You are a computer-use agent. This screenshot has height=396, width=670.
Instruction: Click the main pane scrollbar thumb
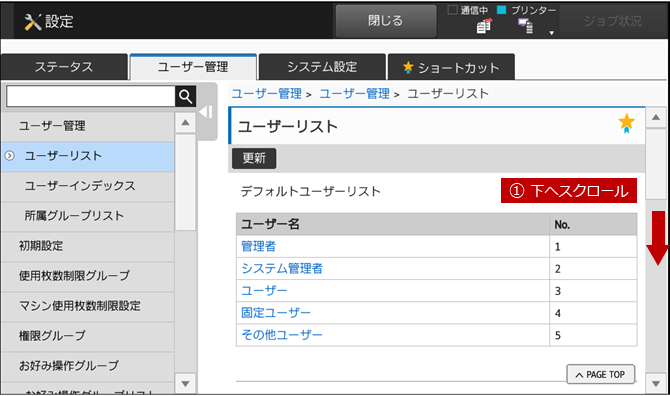click(655, 164)
